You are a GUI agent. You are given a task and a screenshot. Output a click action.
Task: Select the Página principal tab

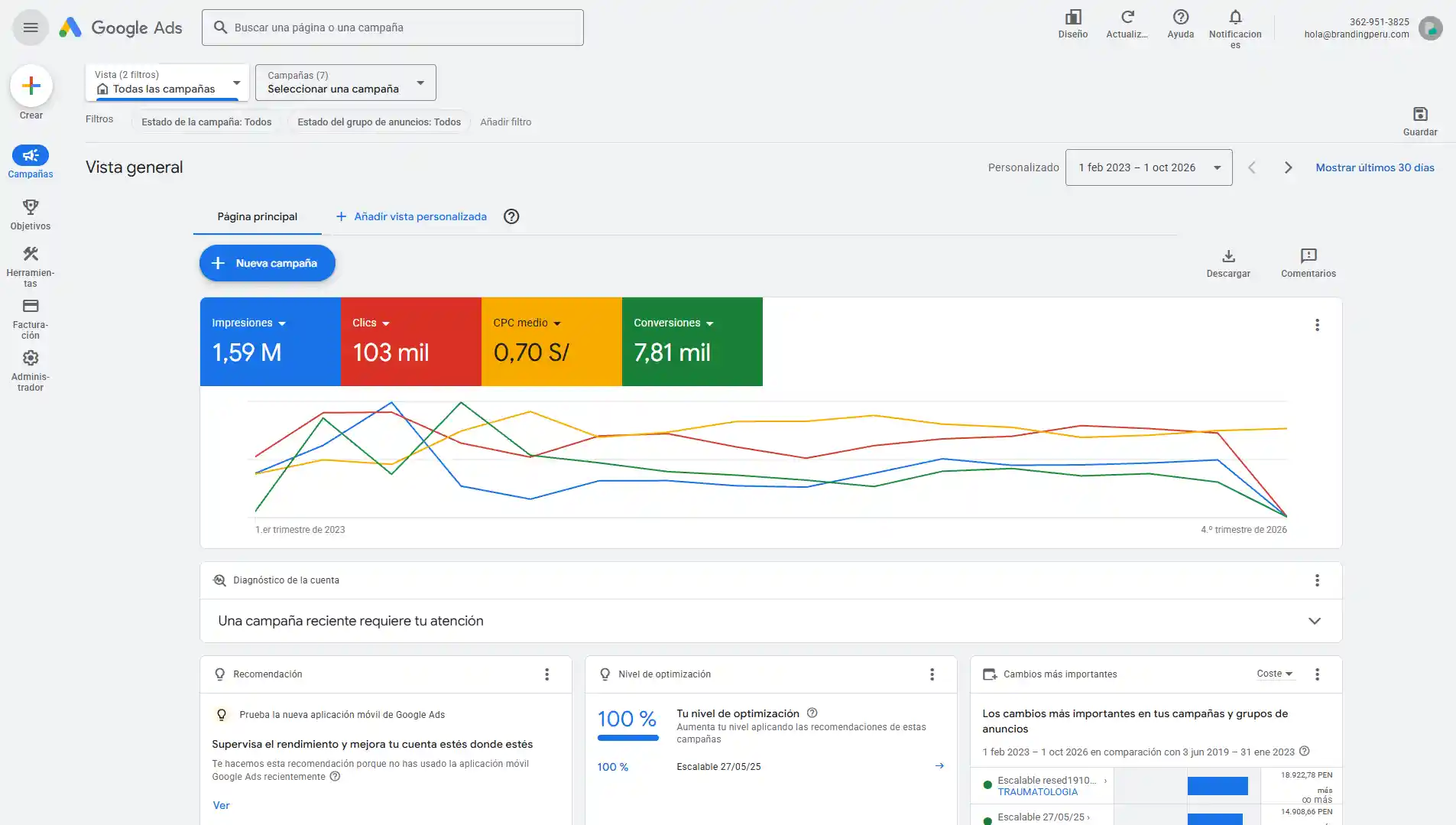click(x=257, y=216)
